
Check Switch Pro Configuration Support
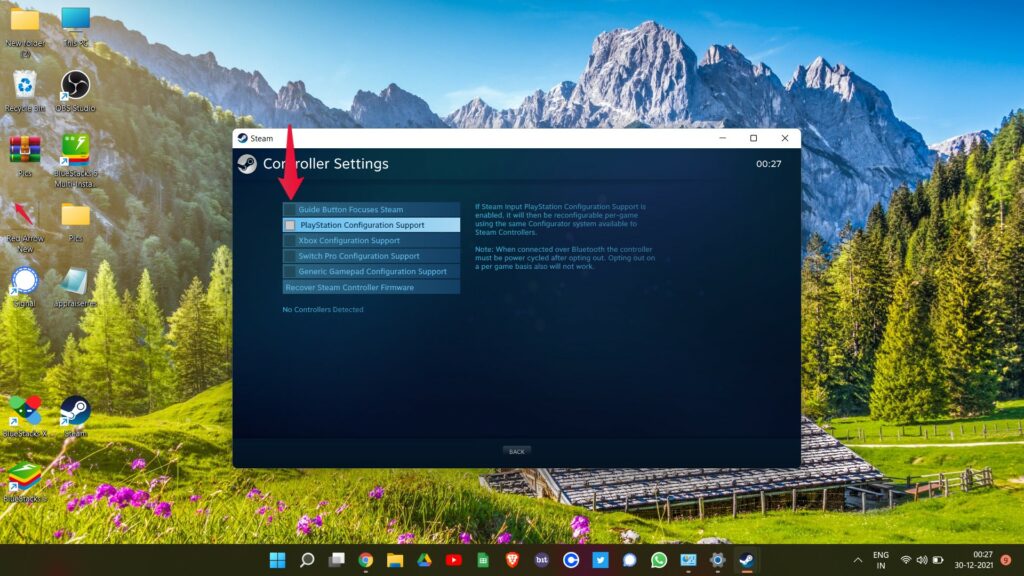pos(370,255)
